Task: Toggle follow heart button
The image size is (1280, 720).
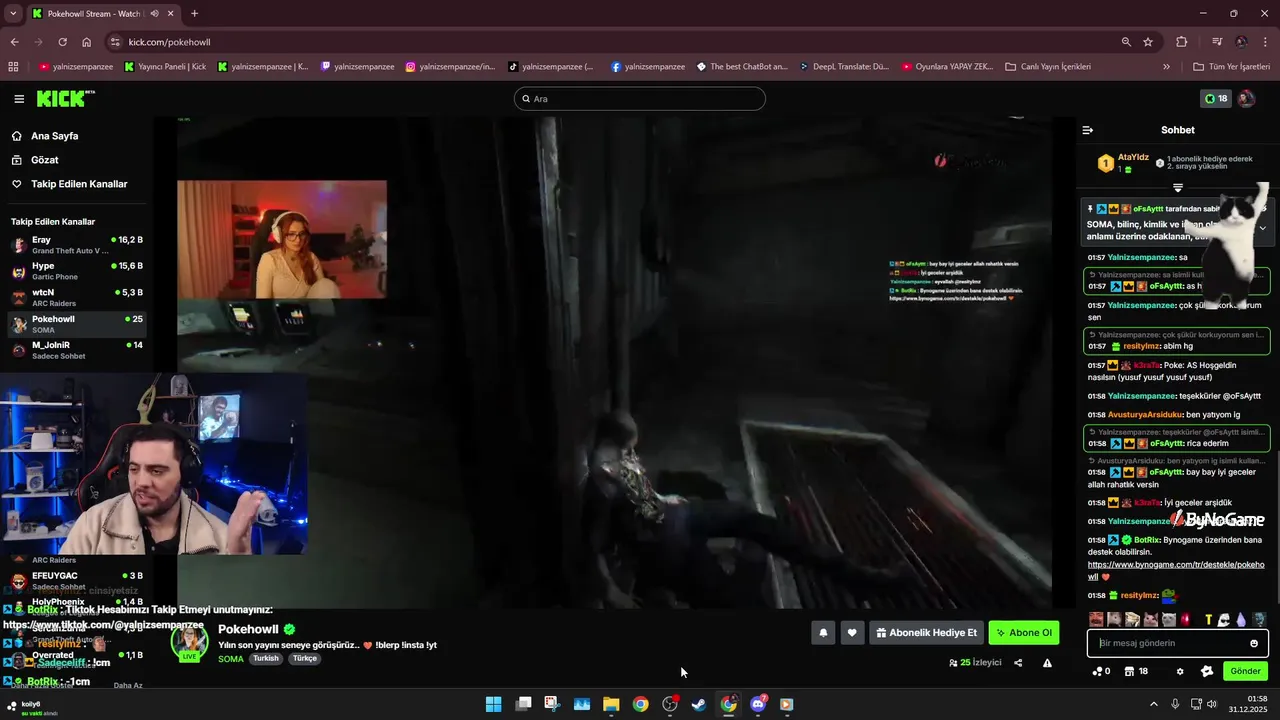Action: 852,633
